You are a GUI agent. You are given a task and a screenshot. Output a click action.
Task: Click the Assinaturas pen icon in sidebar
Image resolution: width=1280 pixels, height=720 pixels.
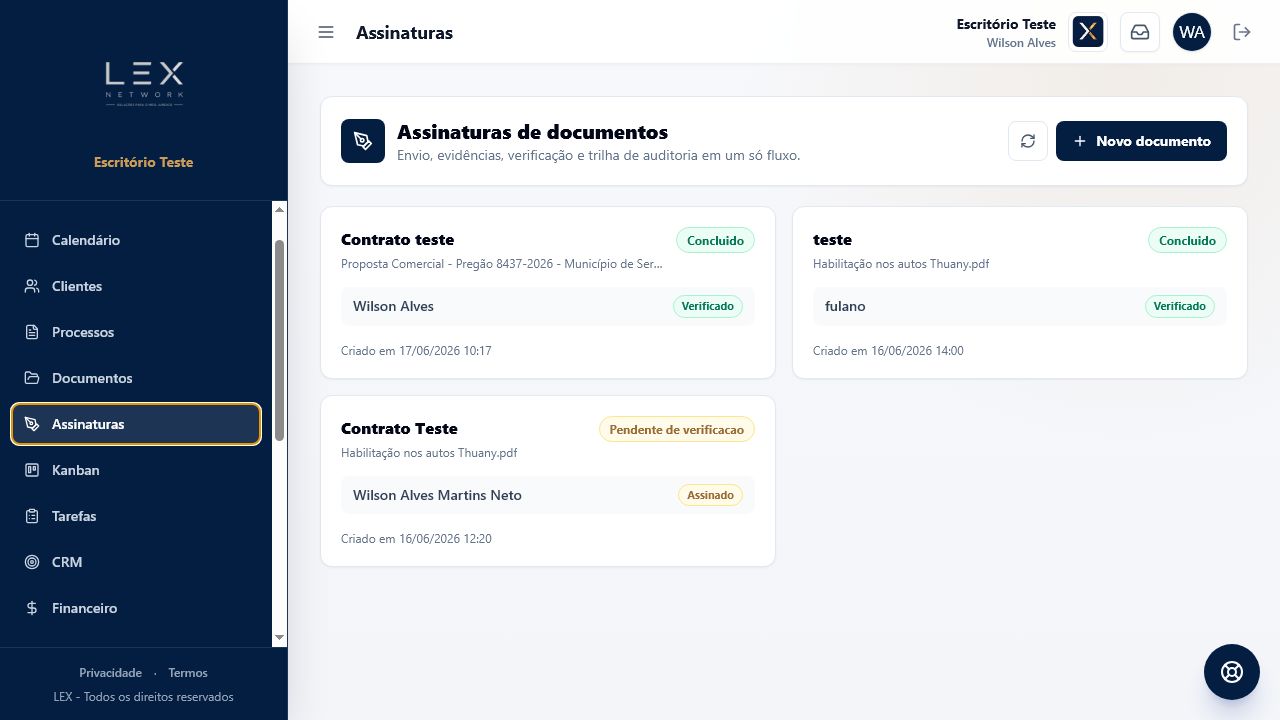click(32, 424)
